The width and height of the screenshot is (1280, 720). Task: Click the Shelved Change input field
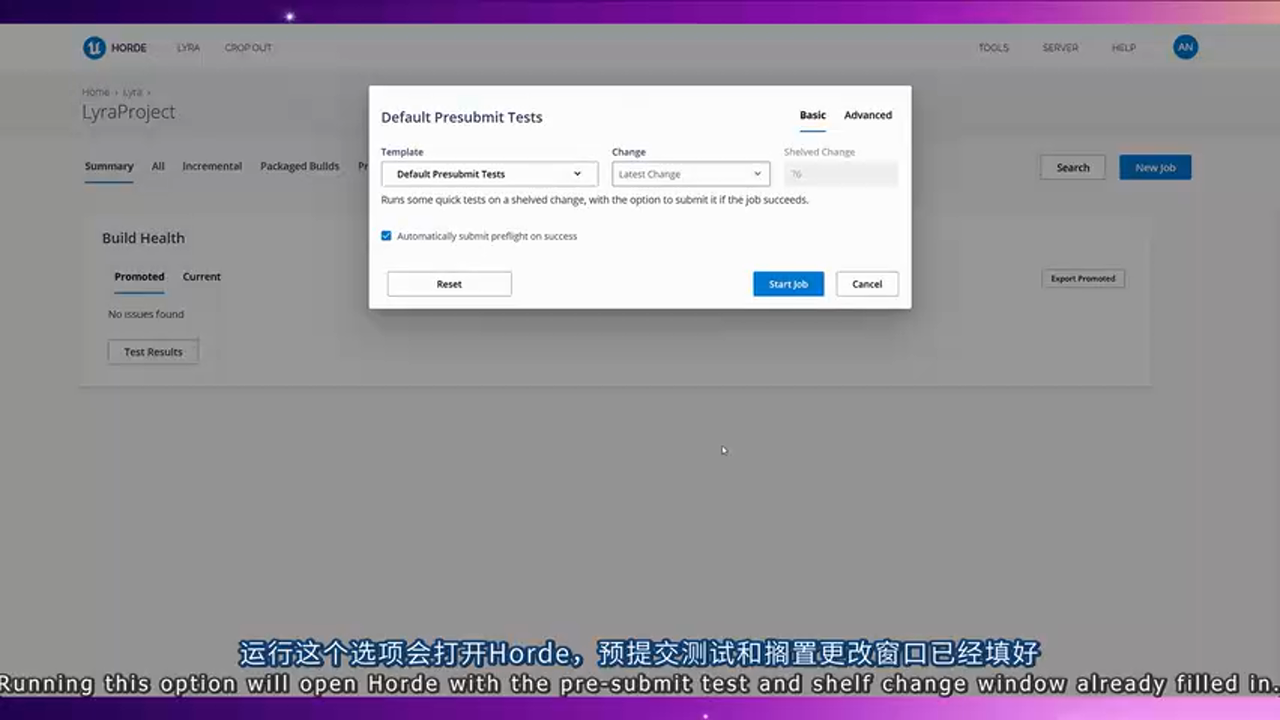[x=840, y=173]
